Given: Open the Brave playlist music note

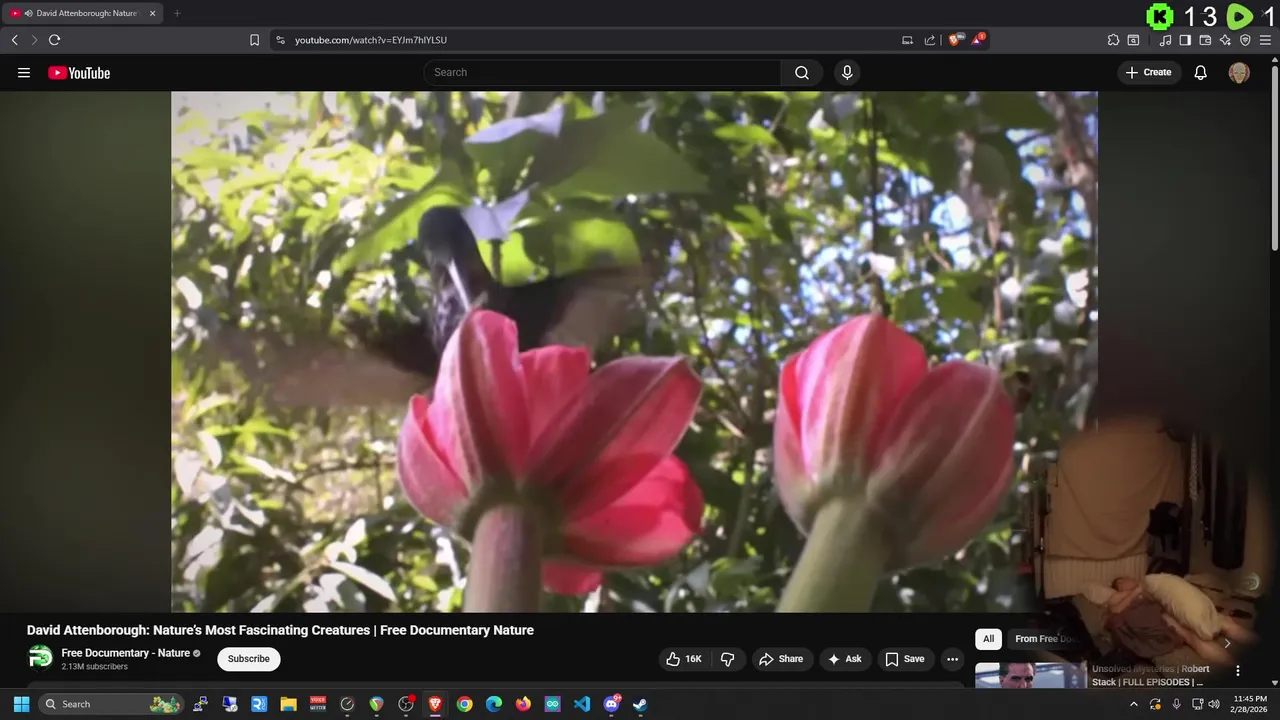Looking at the screenshot, I should click(1165, 40).
